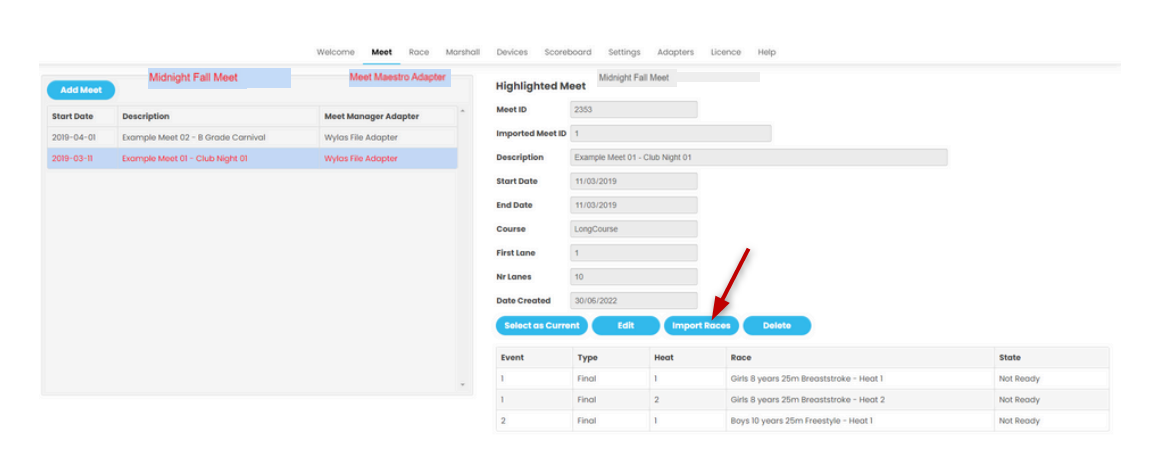The width and height of the screenshot is (1162, 461).
Task: Switch to the Adapters tab
Action: [x=675, y=52]
